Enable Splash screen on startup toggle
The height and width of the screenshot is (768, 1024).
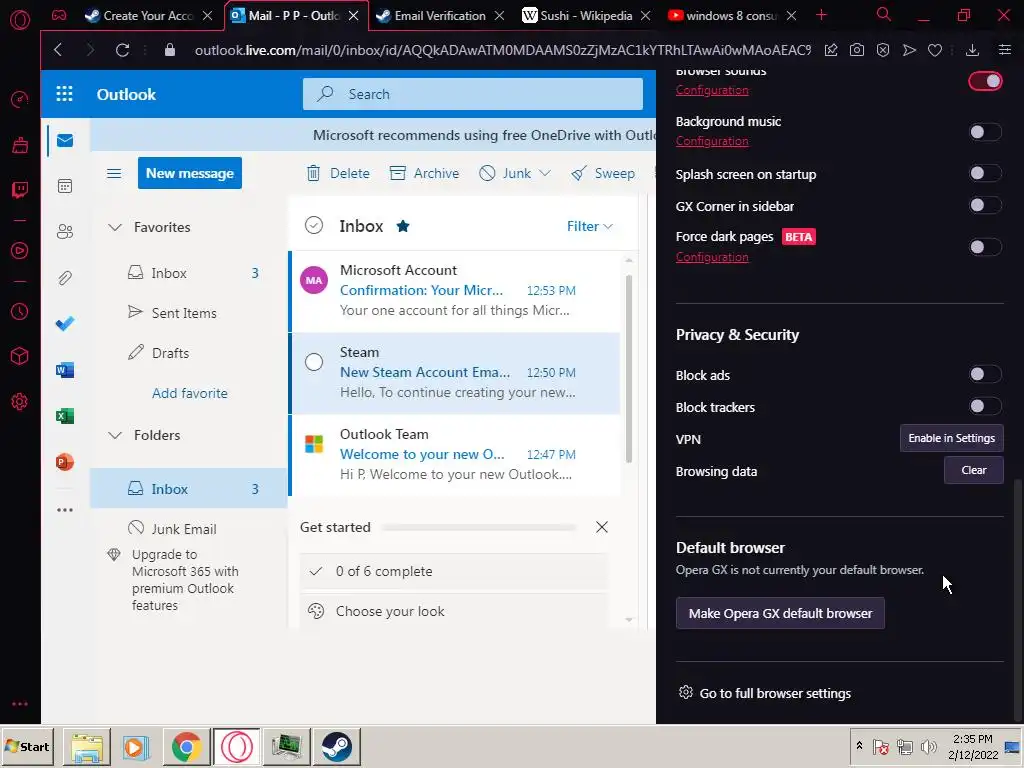coord(985,173)
